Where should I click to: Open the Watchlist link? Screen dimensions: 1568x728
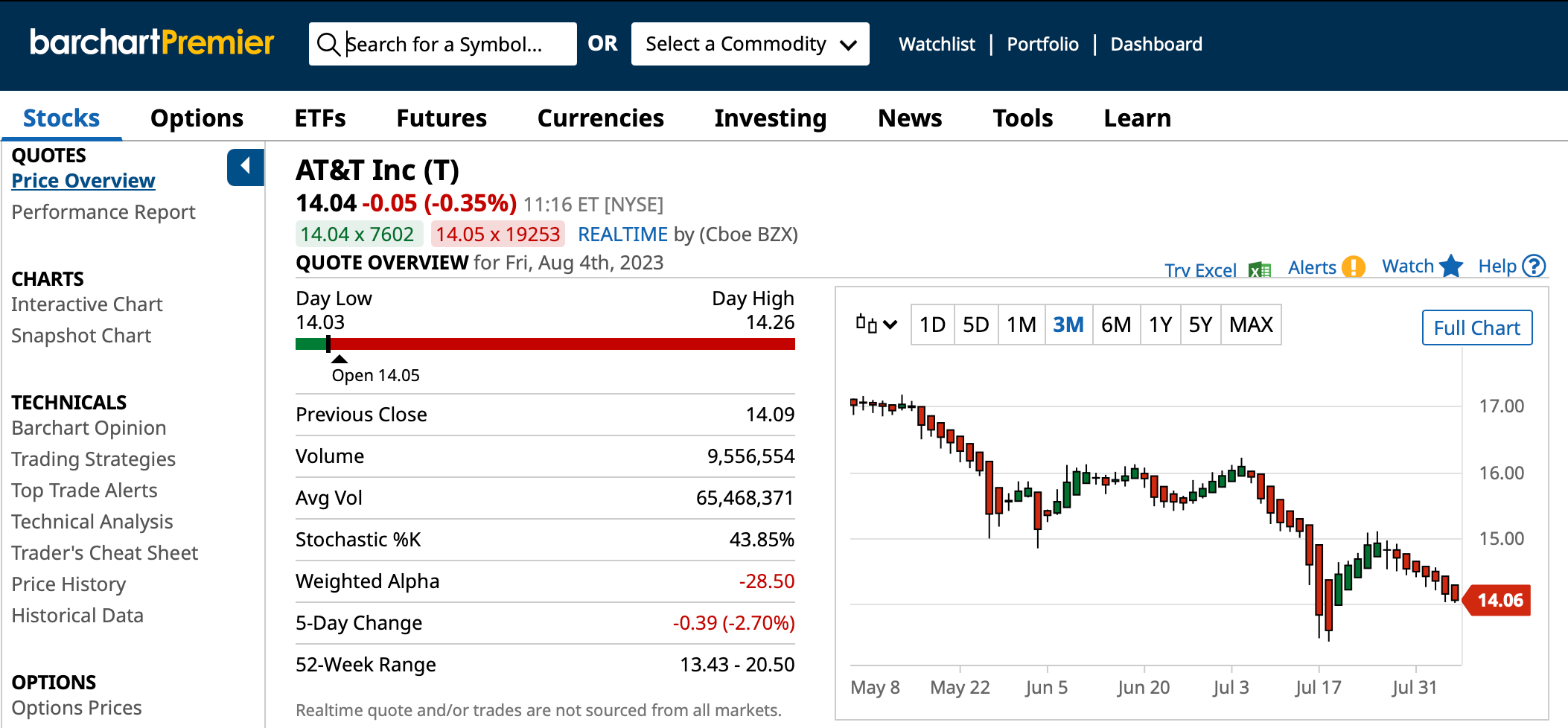point(937,44)
